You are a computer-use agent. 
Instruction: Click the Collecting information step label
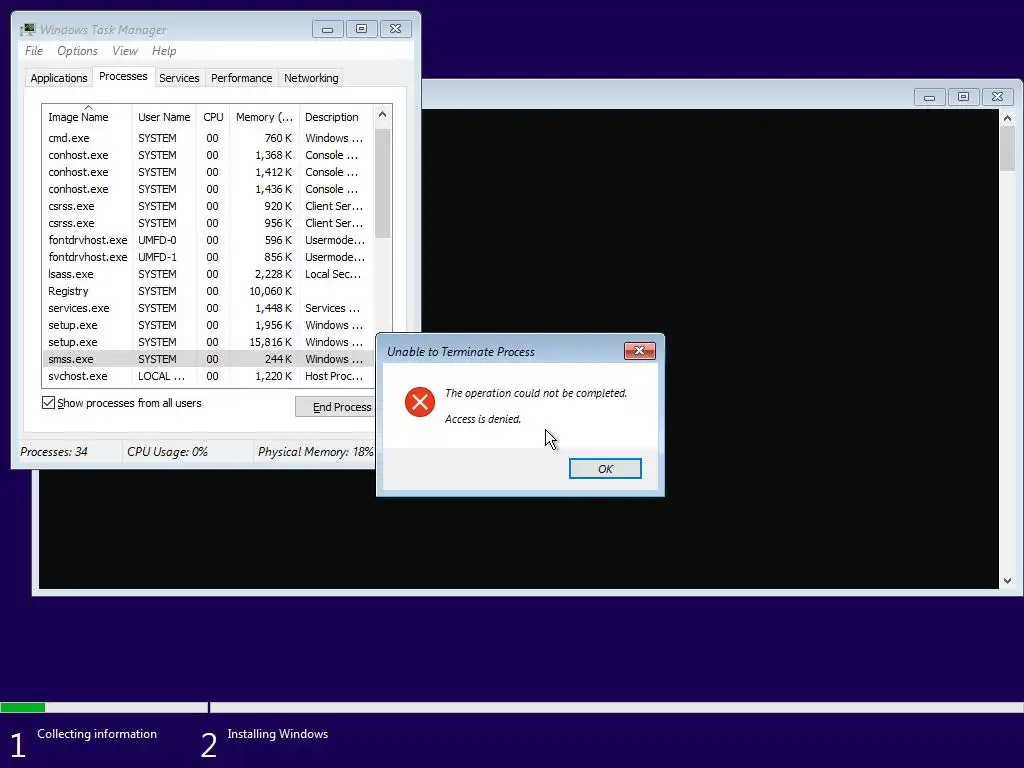(x=97, y=733)
